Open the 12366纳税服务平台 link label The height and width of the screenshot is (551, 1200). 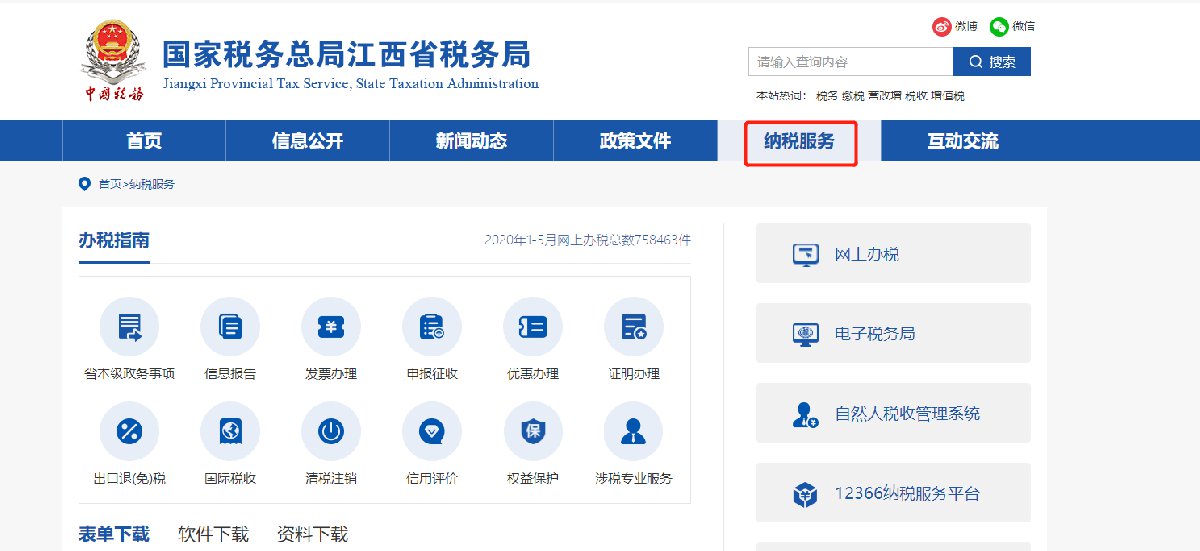click(x=907, y=494)
